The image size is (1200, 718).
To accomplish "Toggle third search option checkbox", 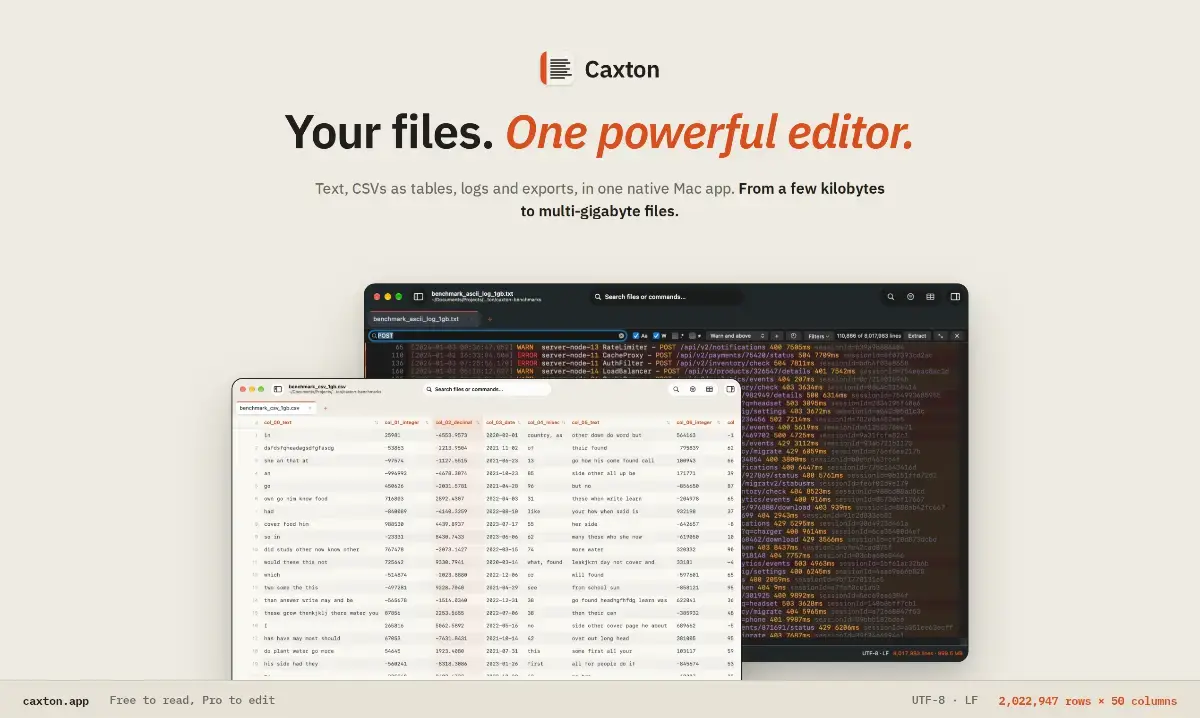I will click(x=675, y=336).
